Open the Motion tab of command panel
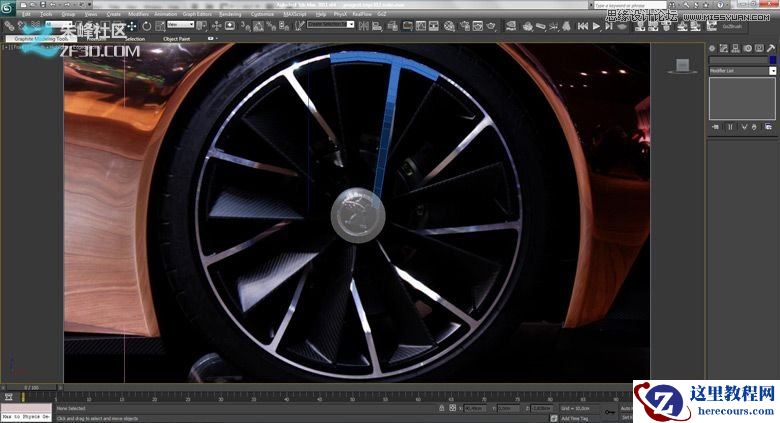 click(747, 48)
